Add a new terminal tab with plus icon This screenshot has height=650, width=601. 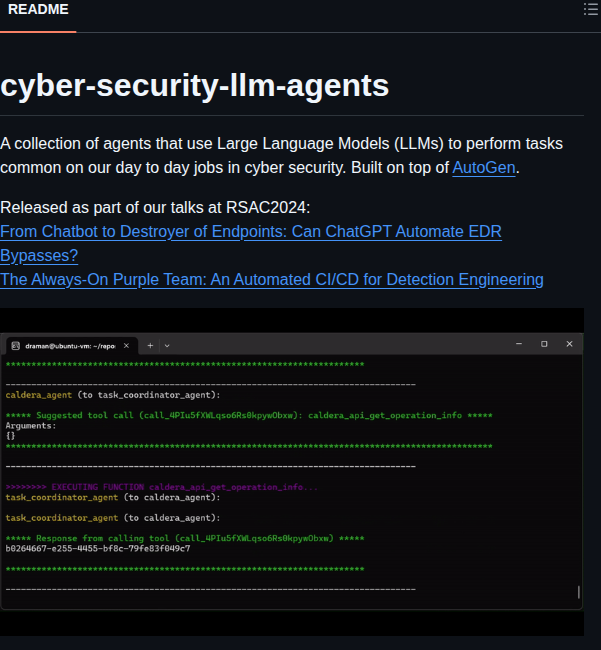[150, 346]
